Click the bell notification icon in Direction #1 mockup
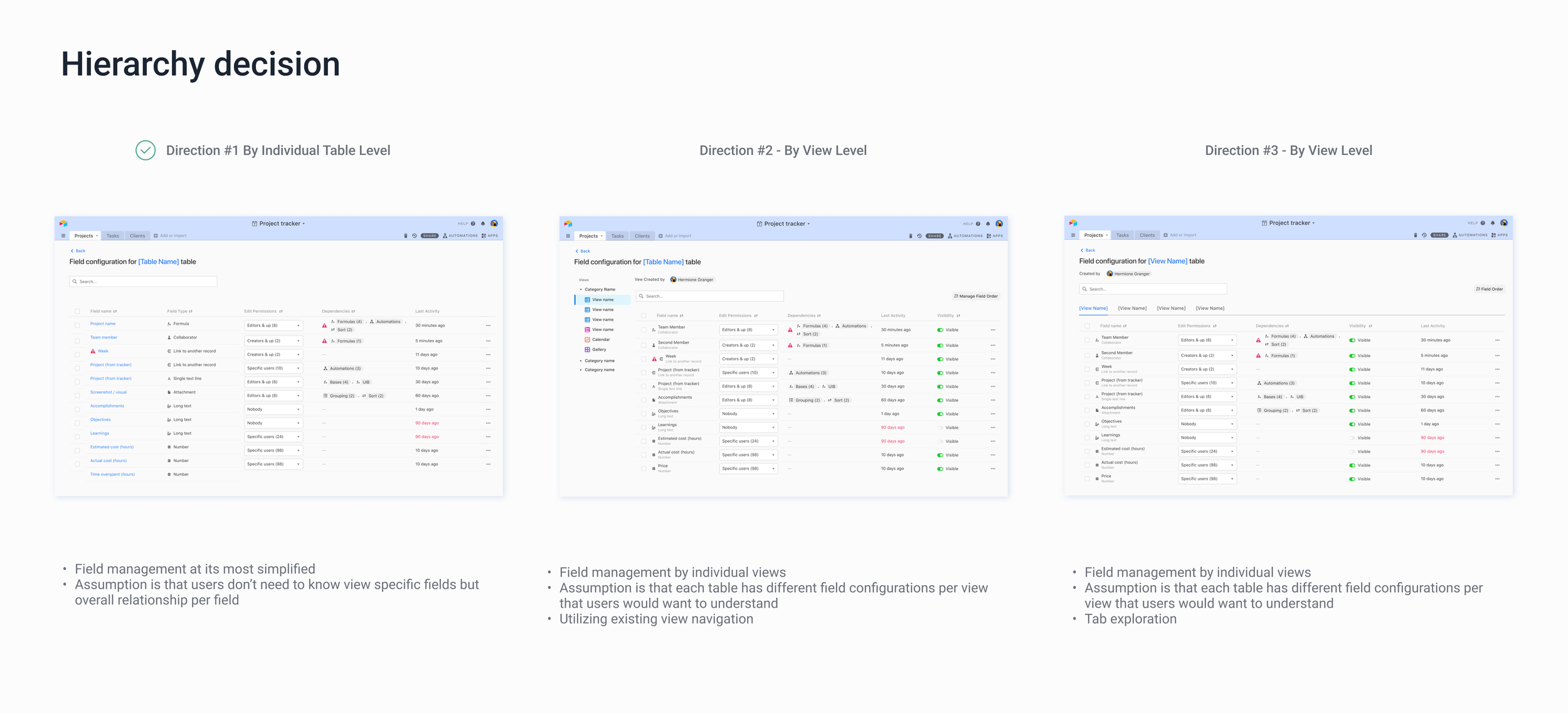 (483, 224)
